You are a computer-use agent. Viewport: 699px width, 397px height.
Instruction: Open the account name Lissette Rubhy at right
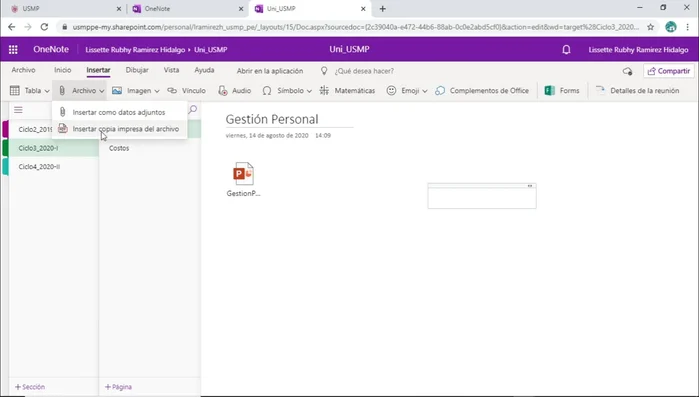tap(638, 49)
